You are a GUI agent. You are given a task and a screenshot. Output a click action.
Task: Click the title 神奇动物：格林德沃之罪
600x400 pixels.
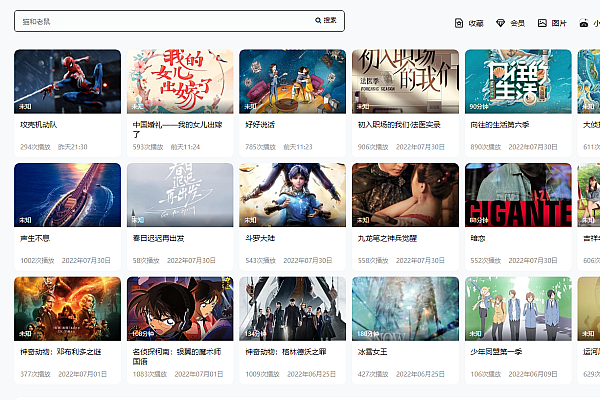tap(286, 352)
